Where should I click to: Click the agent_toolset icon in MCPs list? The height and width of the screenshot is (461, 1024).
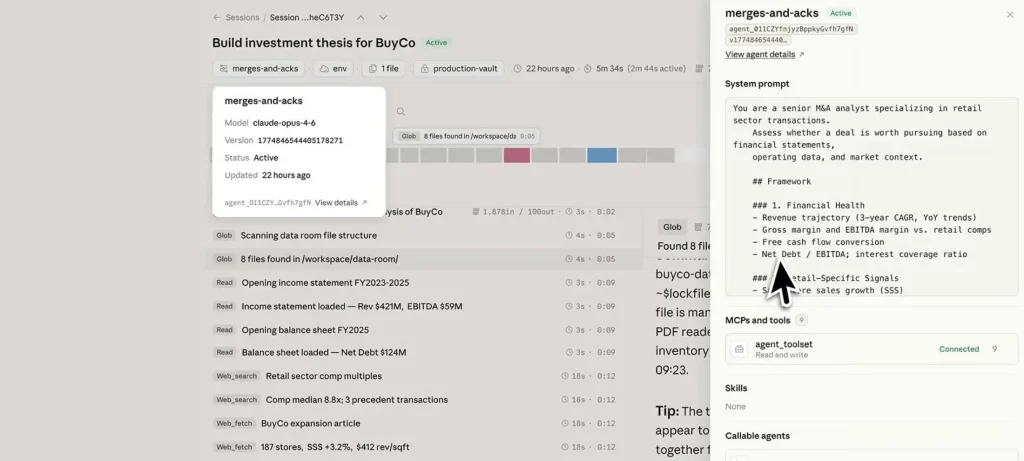pos(739,349)
